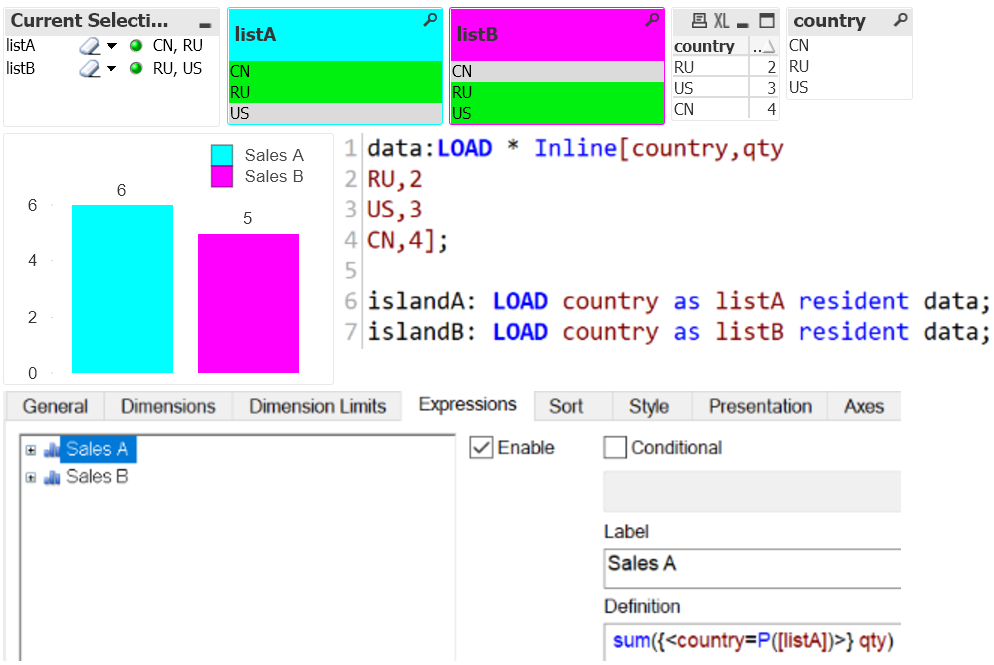Maximize the country table box
994x665 pixels.
coord(766,21)
